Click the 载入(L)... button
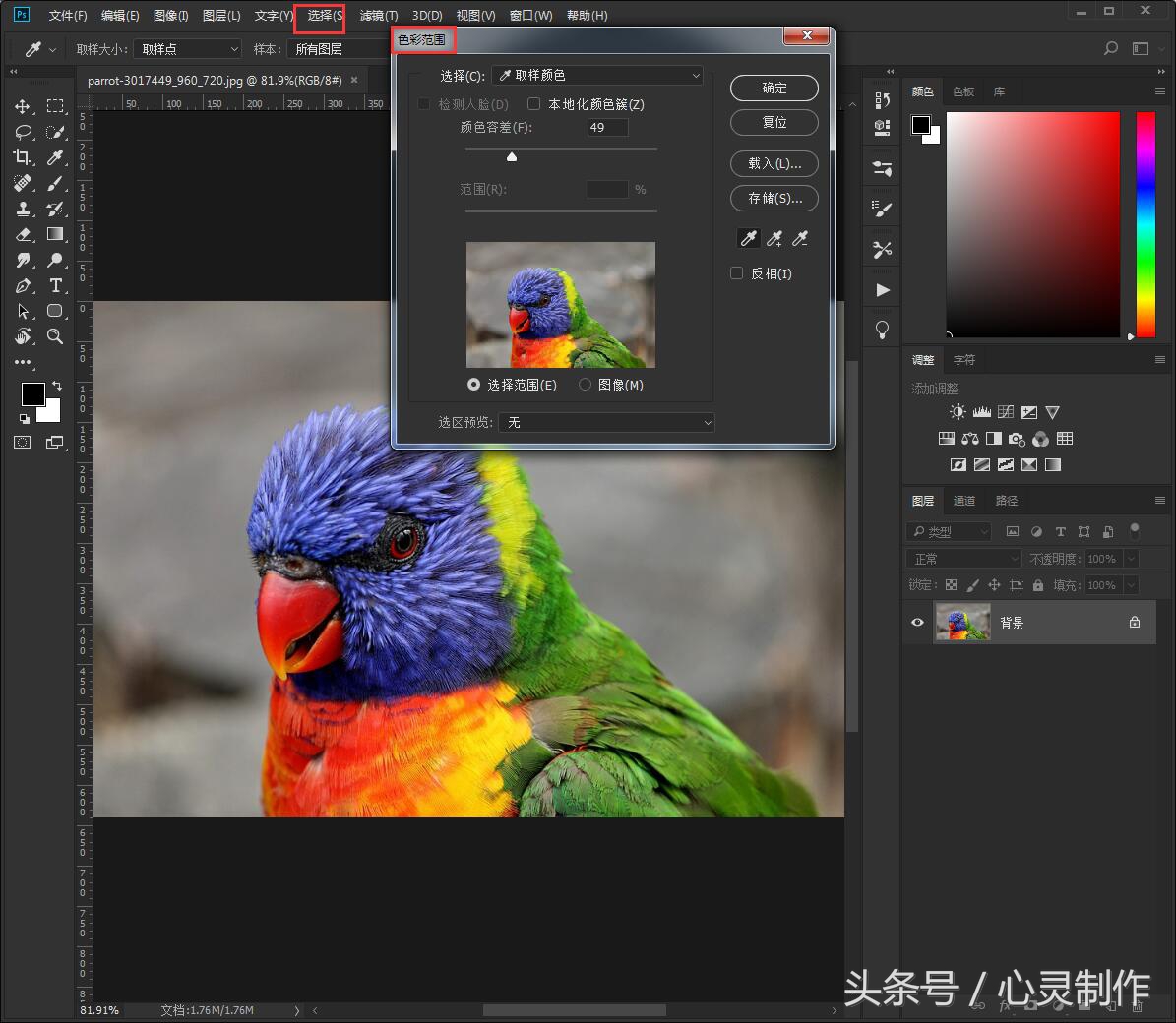 774,164
